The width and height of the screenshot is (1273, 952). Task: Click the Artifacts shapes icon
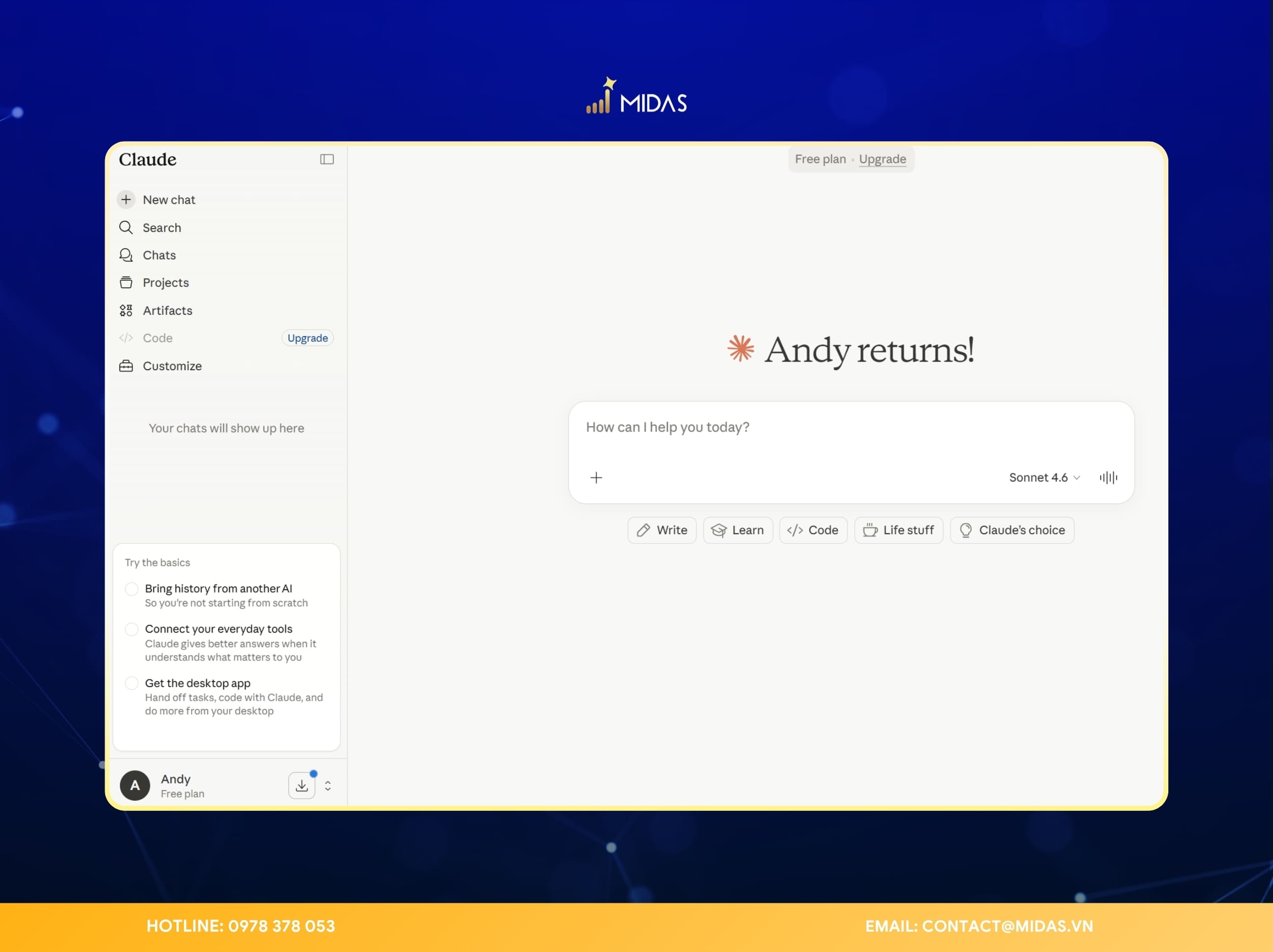coord(126,311)
